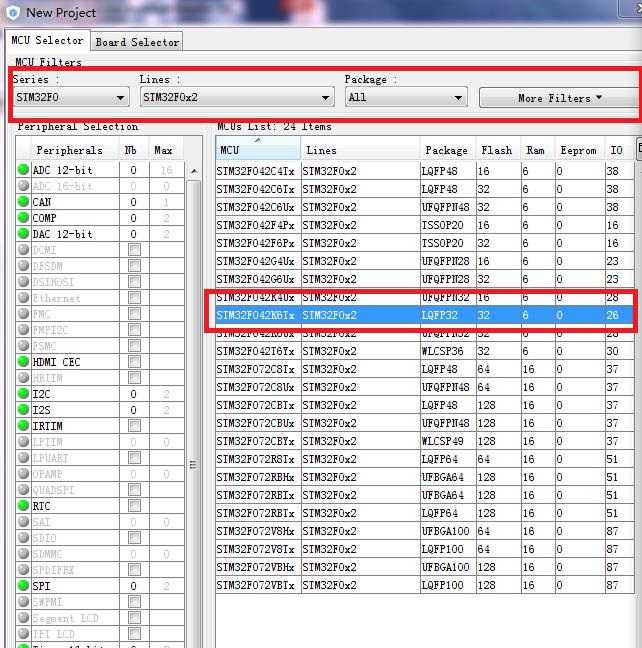642x648 pixels.
Task: Sort MCU list by Ram column header
Action: (x=537, y=150)
